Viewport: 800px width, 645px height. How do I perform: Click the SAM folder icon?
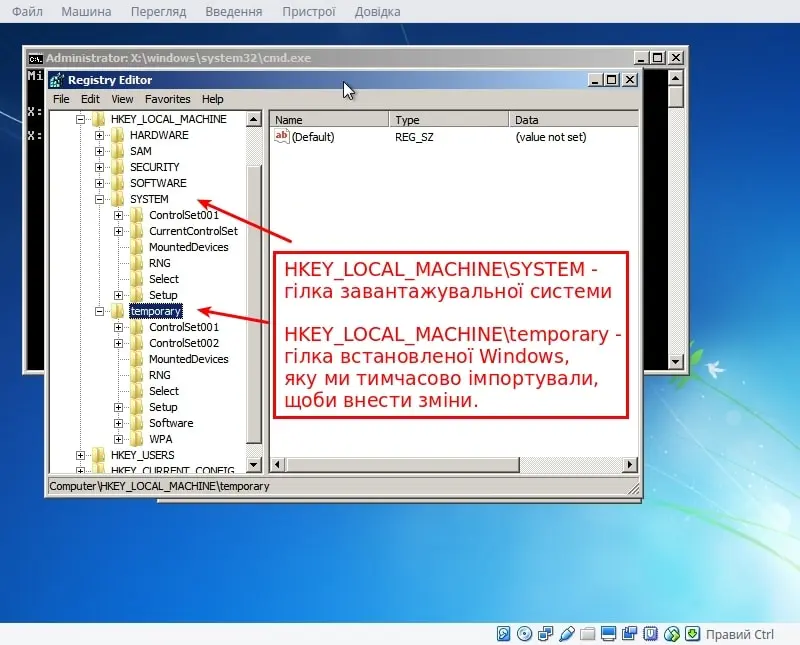click(x=118, y=151)
